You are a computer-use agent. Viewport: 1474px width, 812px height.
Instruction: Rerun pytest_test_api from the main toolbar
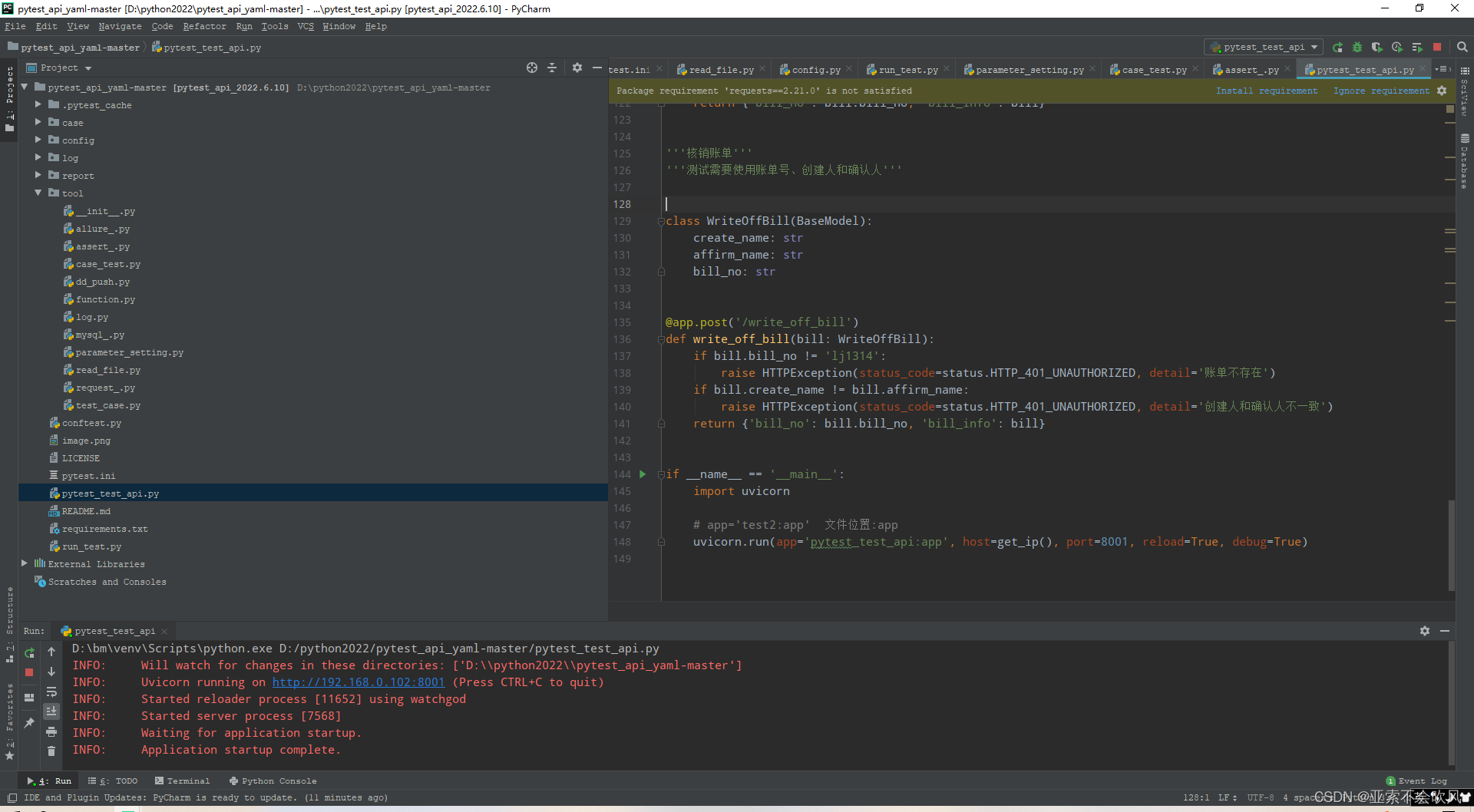point(1337,48)
